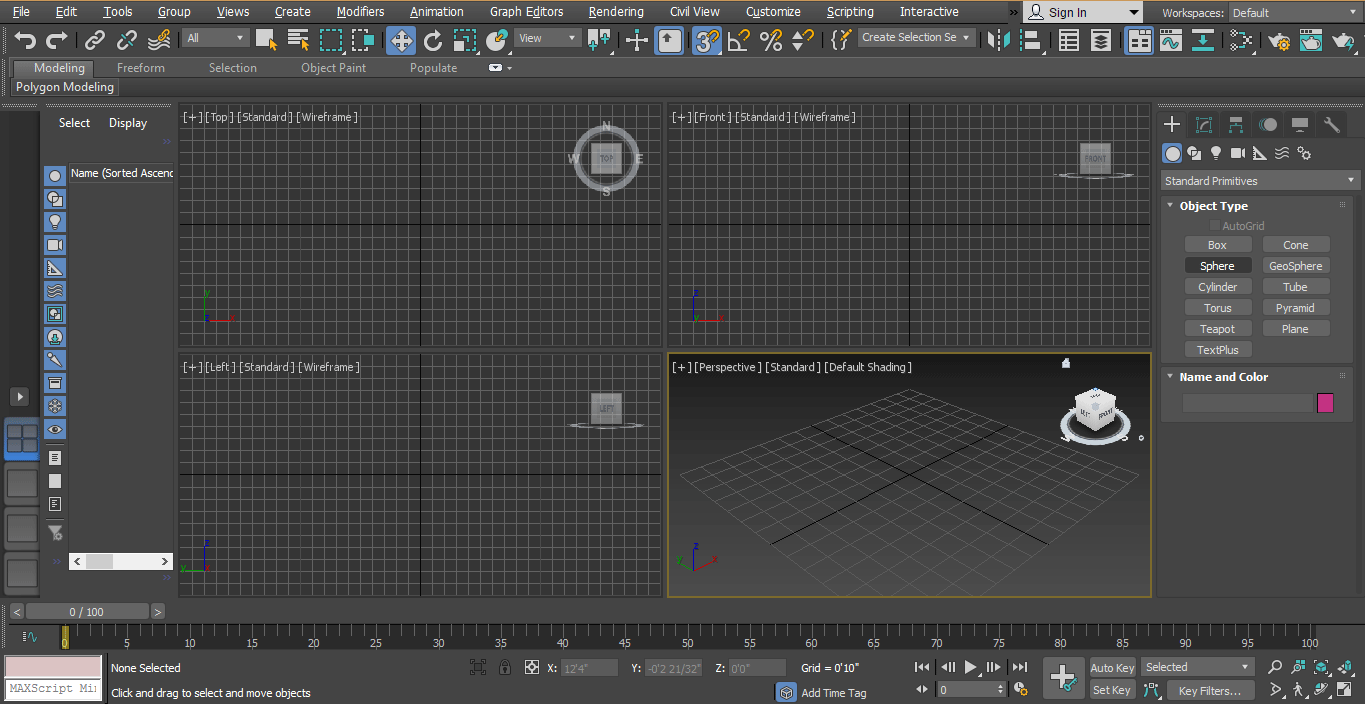Open the Standard Primitives dropdown
Image resolution: width=1365 pixels, height=704 pixels.
[1259, 180]
